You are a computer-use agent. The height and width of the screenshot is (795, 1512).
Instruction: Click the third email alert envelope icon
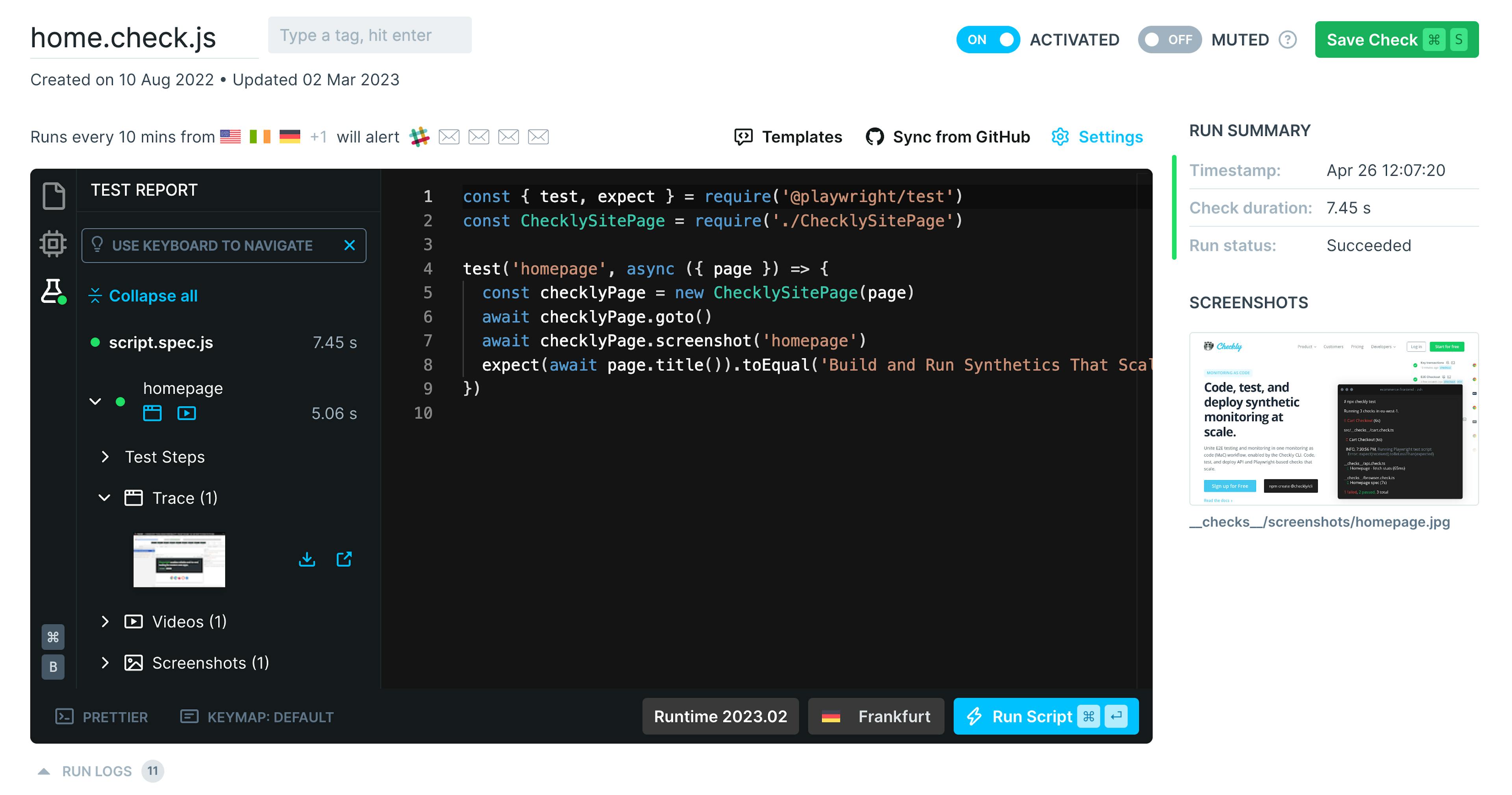pyautogui.click(x=508, y=137)
